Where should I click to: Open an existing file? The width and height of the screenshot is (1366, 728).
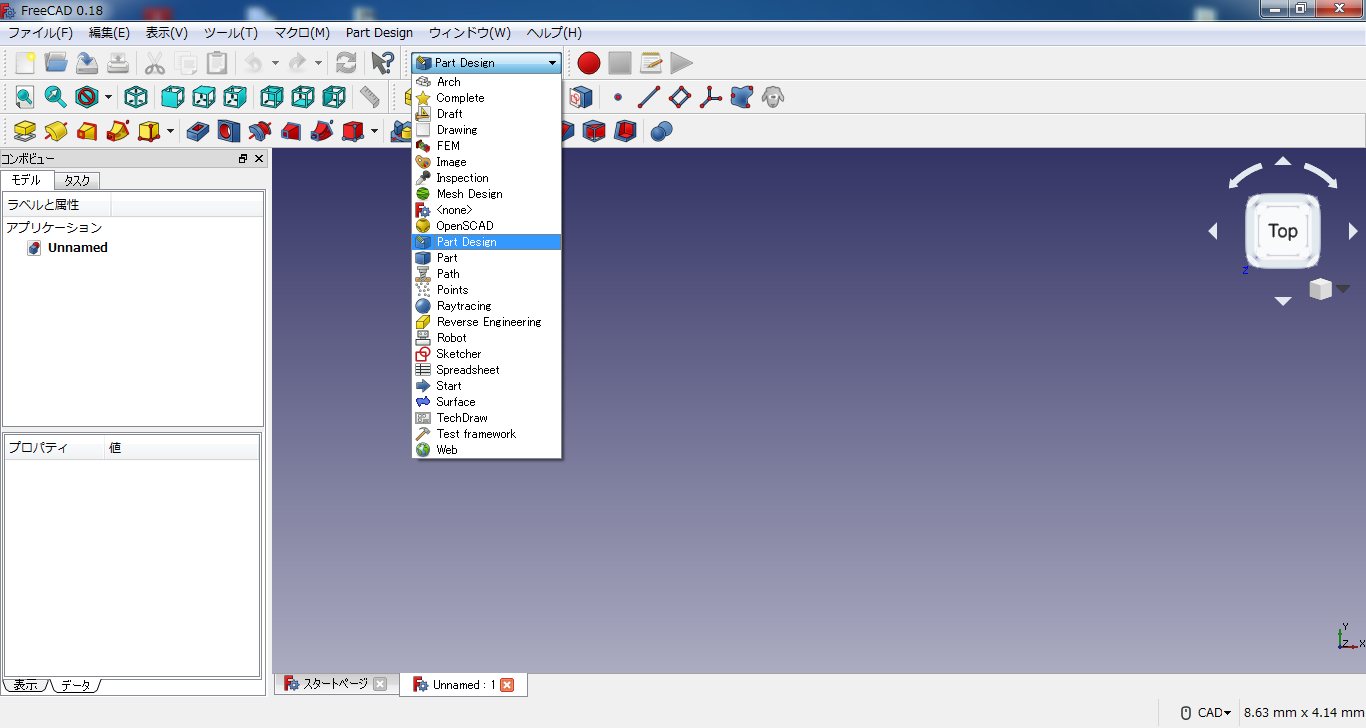pyautogui.click(x=56, y=63)
